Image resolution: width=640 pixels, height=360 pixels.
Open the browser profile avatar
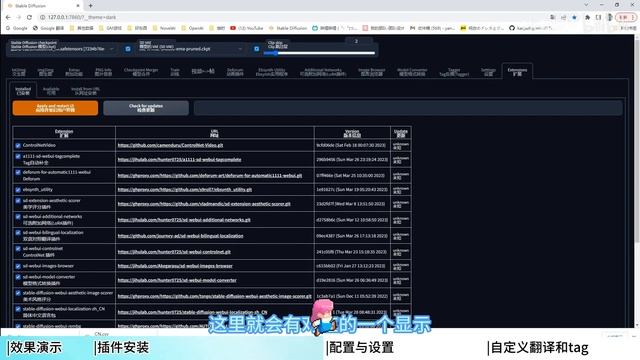(610, 17)
